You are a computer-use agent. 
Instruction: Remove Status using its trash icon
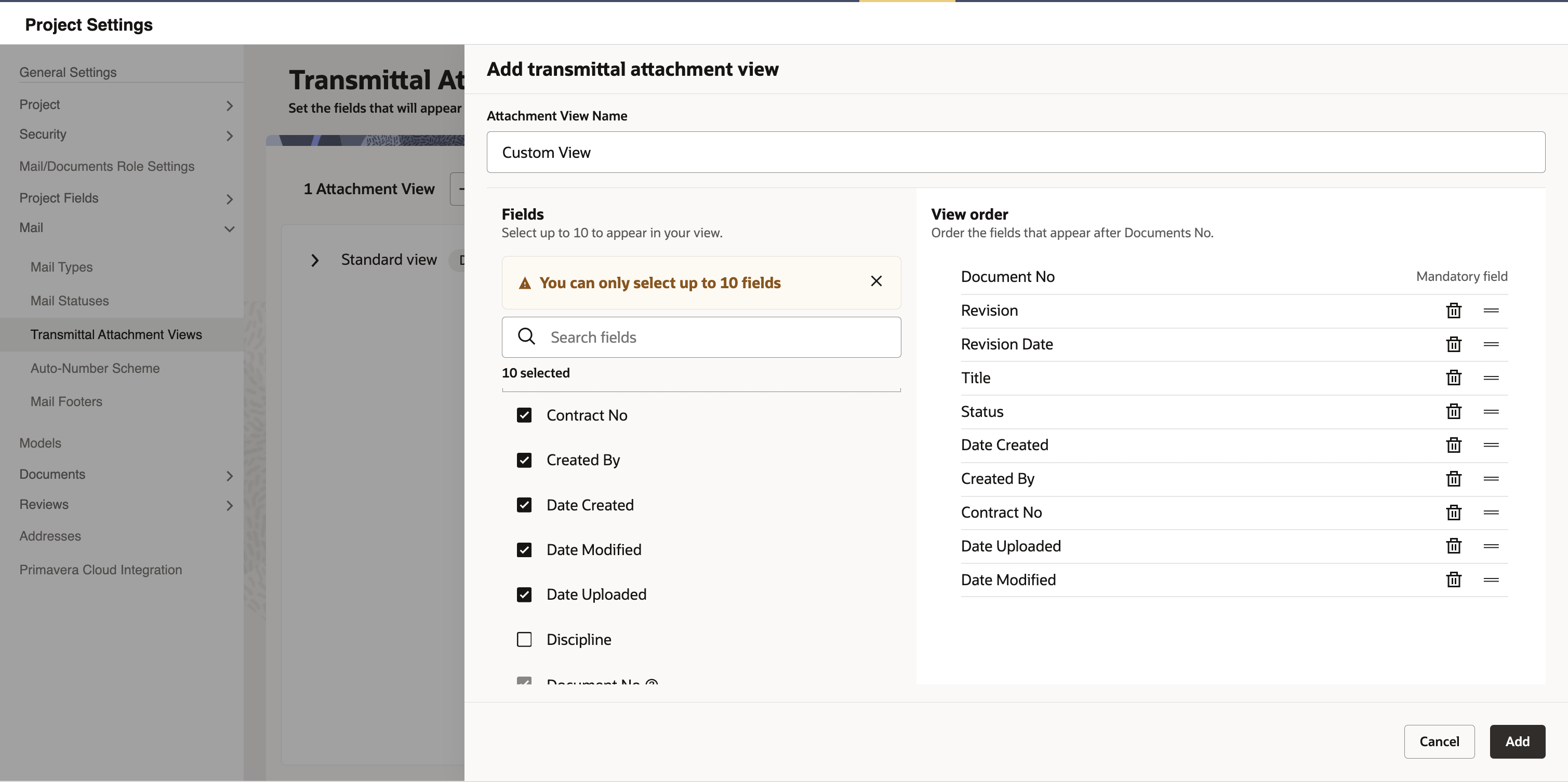pyautogui.click(x=1454, y=411)
